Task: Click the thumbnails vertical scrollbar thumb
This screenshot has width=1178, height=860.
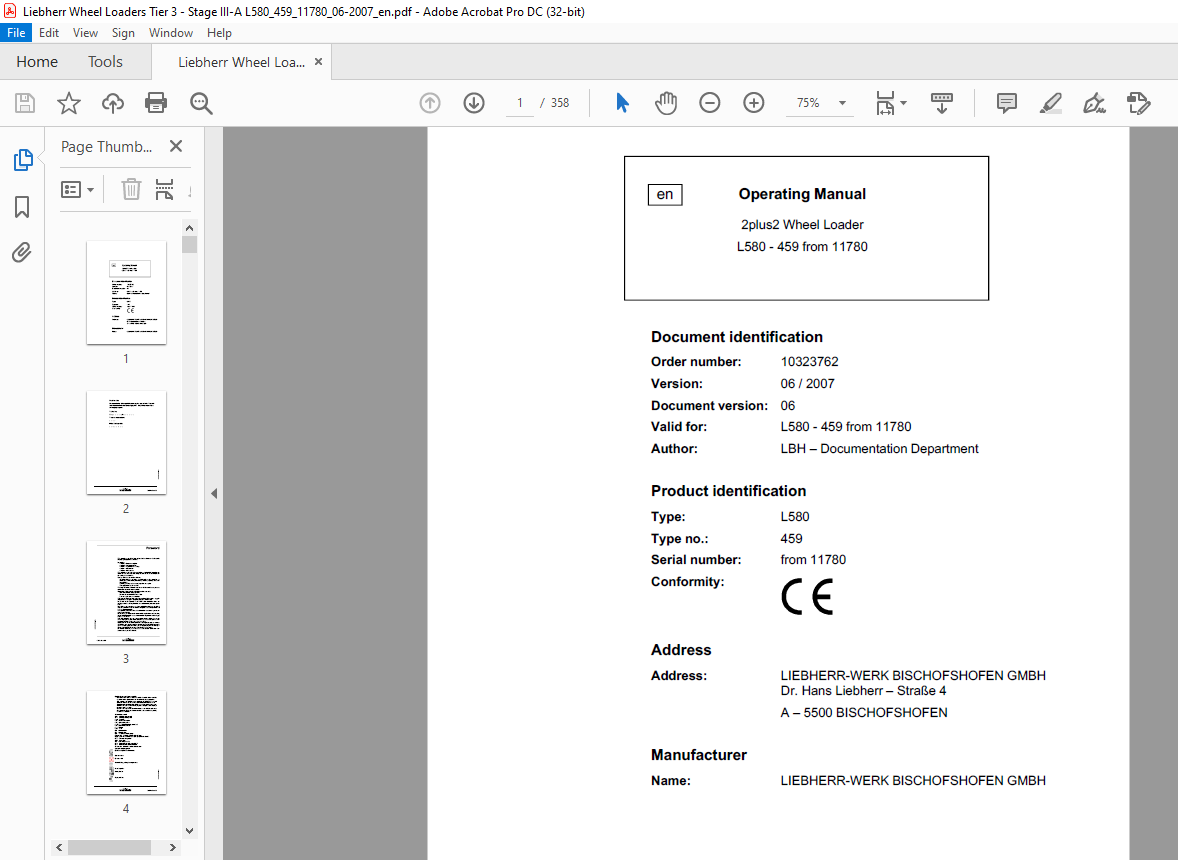Action: (x=189, y=244)
